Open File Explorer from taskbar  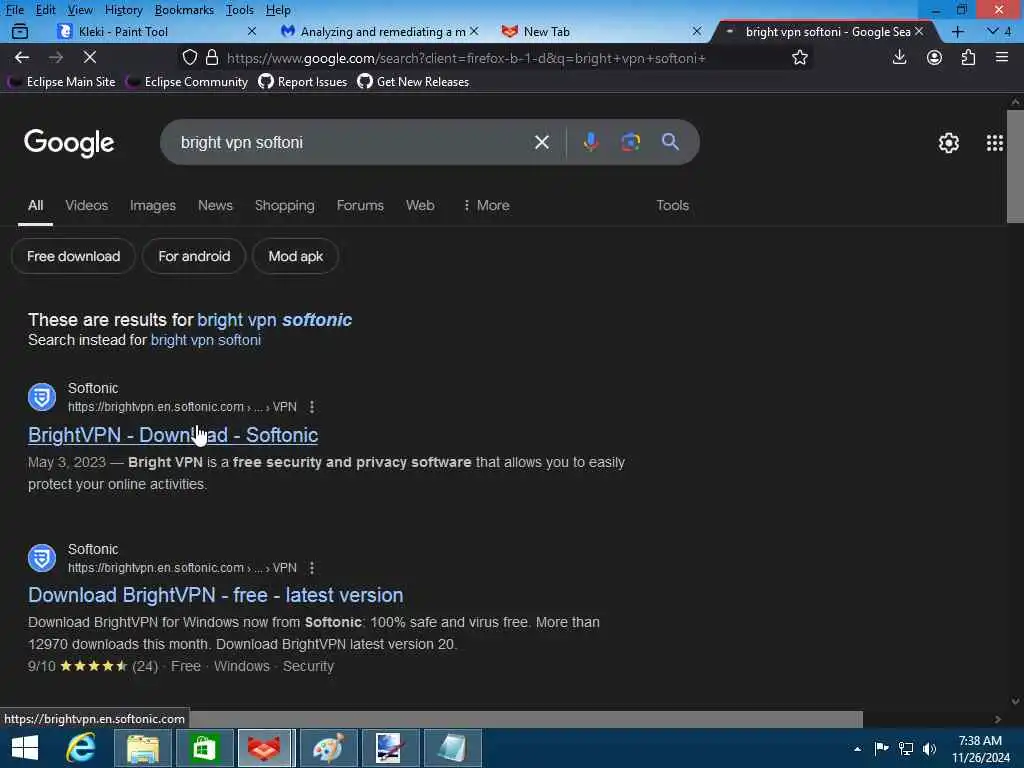pyautogui.click(x=142, y=748)
